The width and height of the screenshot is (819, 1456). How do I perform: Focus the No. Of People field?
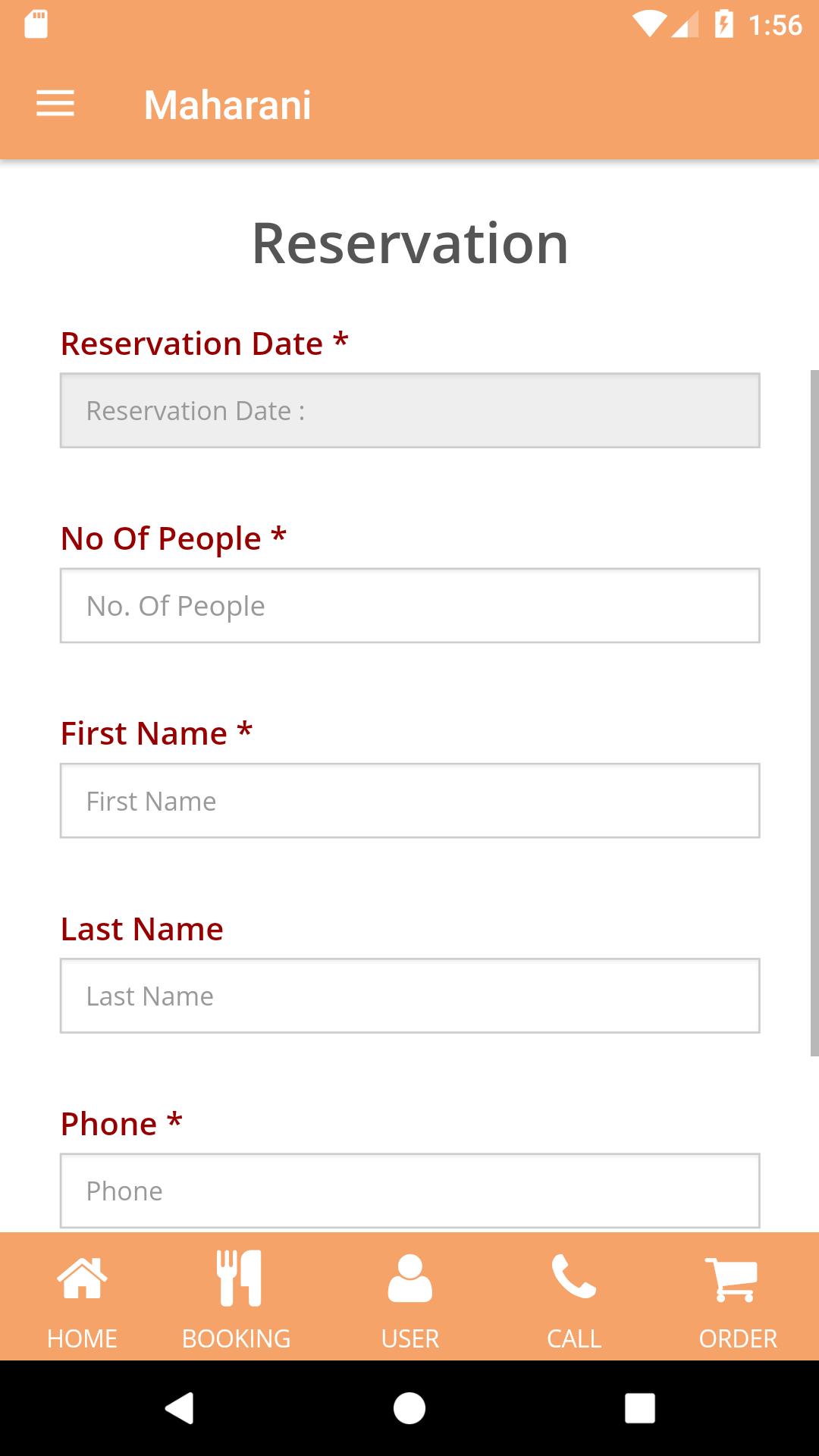(x=410, y=606)
